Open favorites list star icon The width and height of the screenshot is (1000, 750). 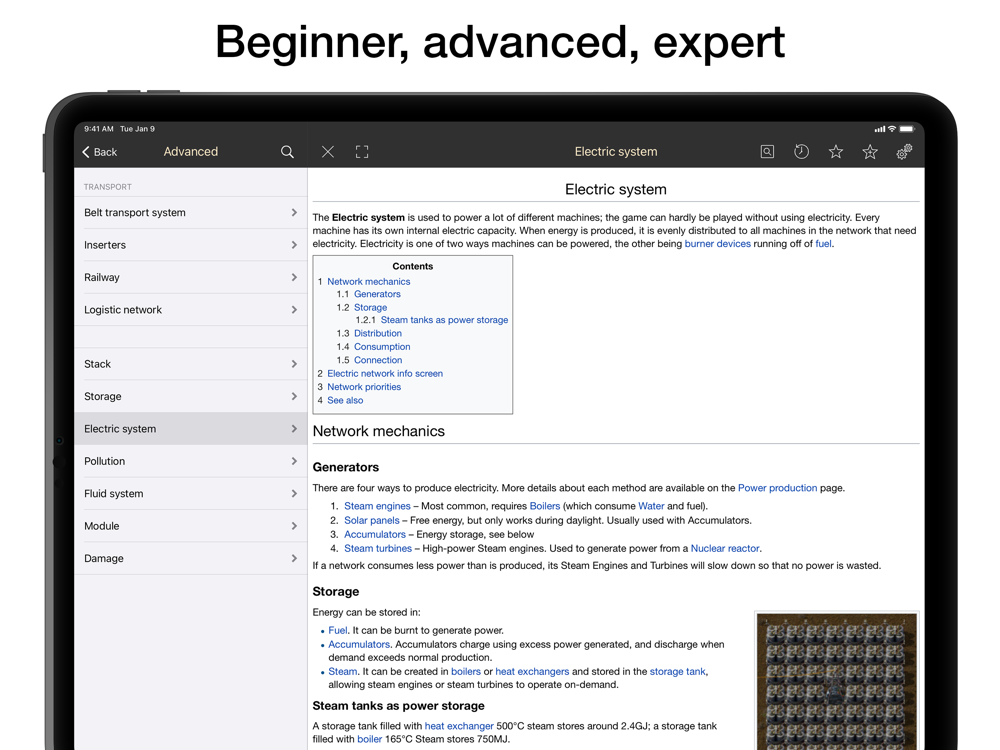836,152
